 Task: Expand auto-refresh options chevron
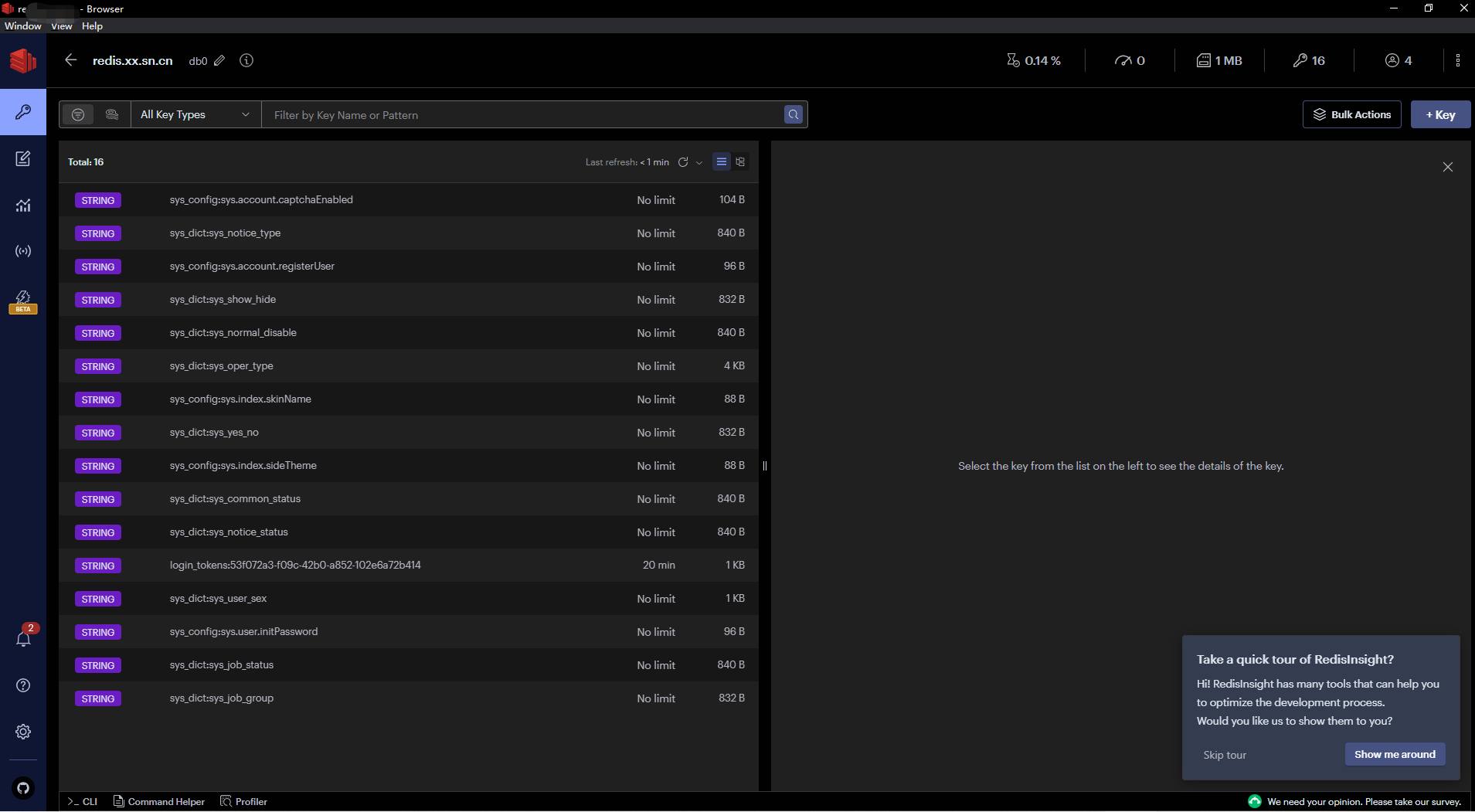699,162
